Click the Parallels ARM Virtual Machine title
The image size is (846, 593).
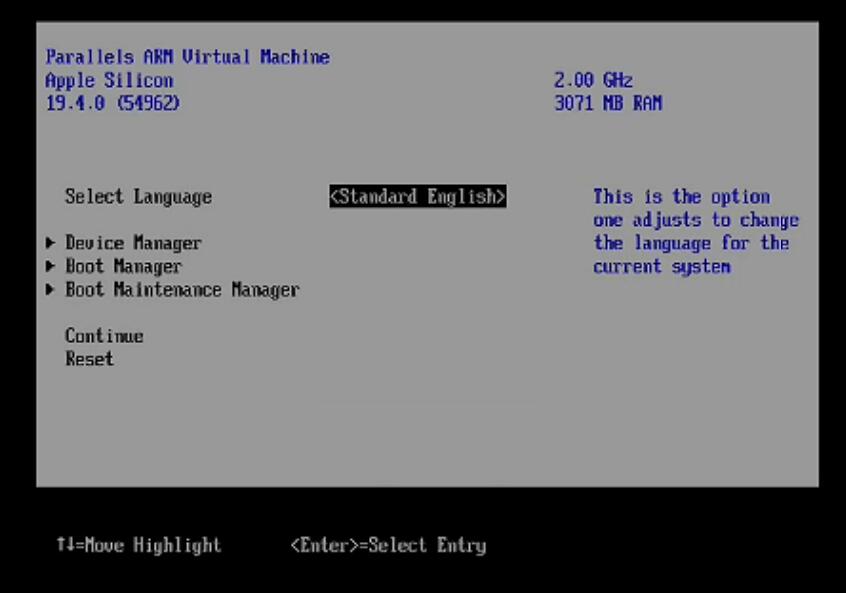tap(187, 57)
